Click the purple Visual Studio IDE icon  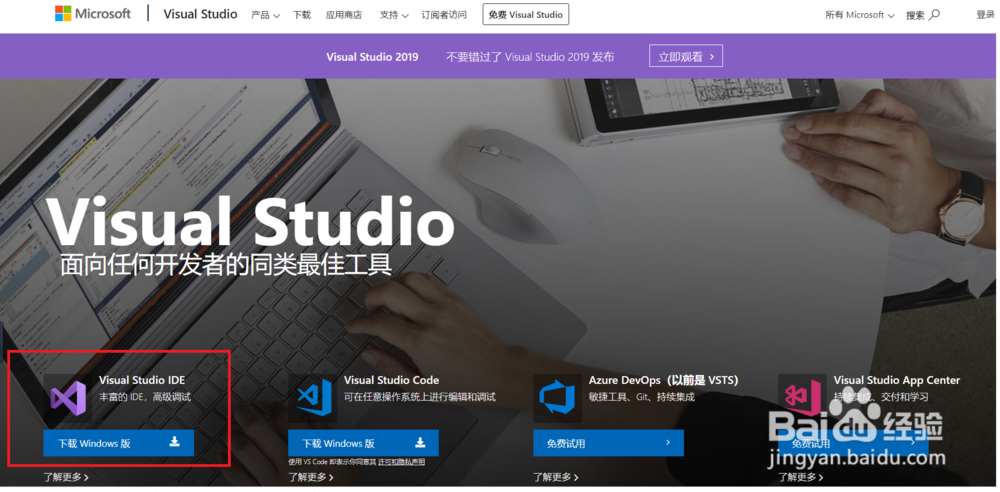68,398
